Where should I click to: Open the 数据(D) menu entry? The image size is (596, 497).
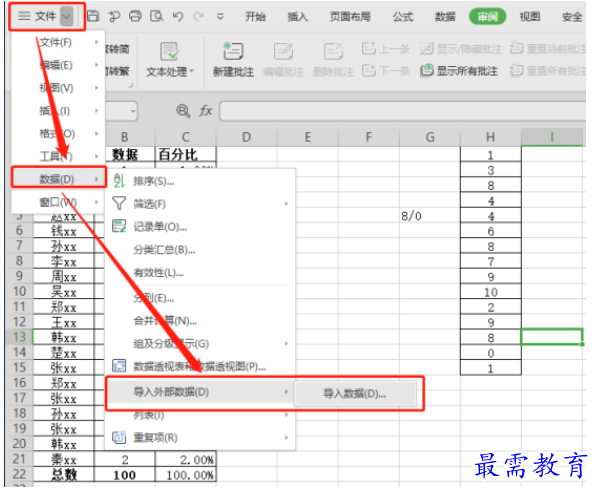pyautogui.click(x=59, y=179)
